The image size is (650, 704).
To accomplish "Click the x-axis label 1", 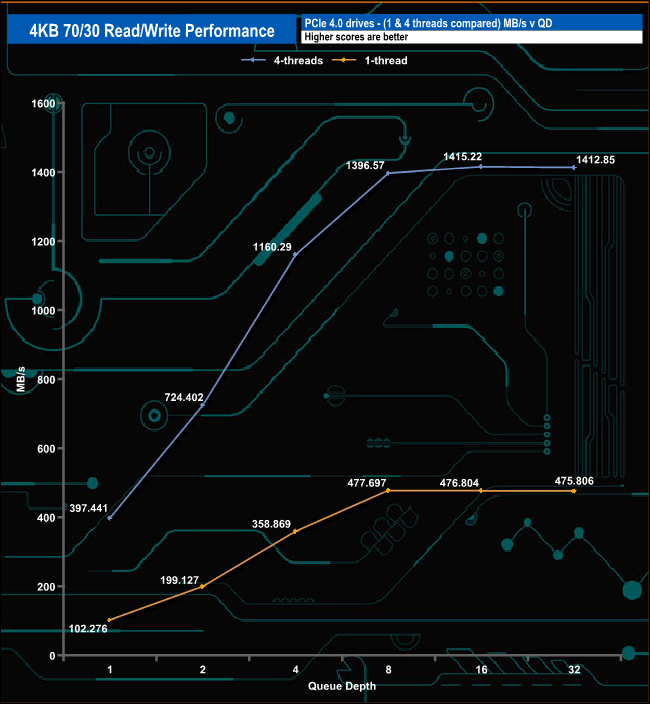I will 110,670.
